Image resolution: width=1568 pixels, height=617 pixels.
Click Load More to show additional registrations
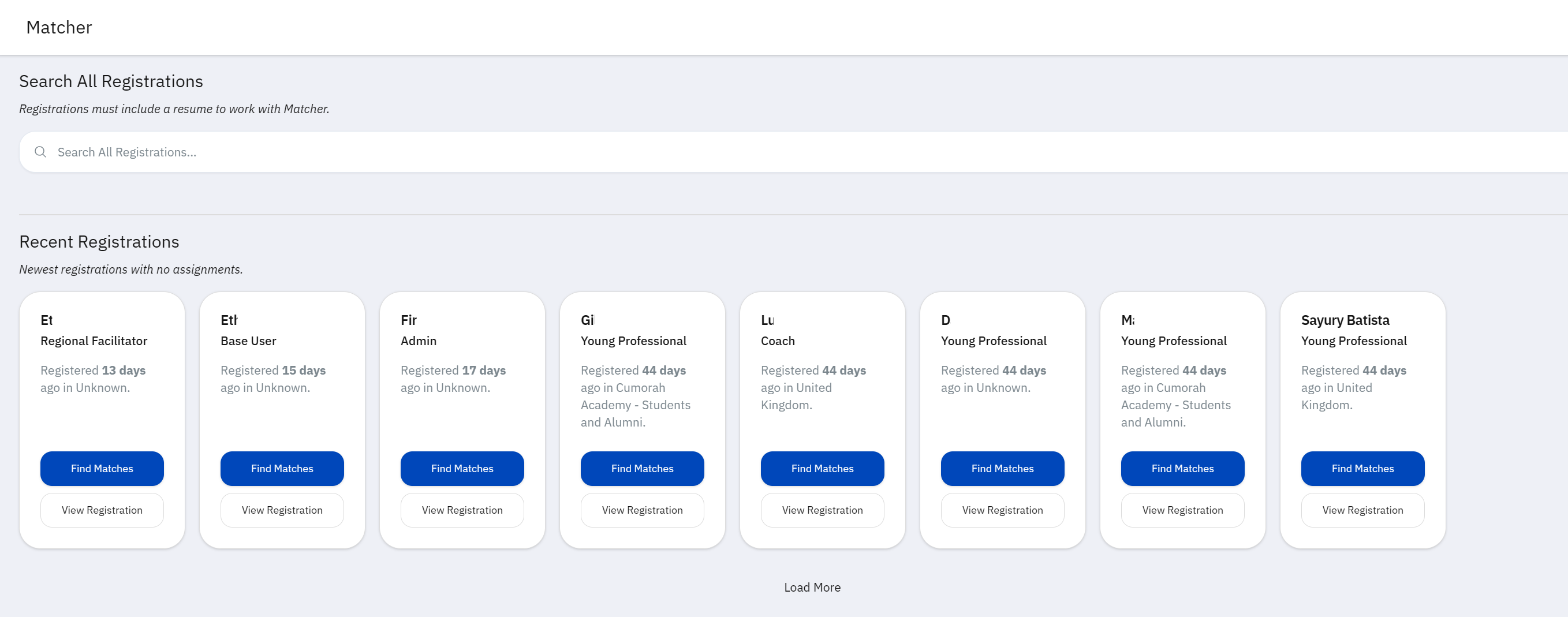point(812,587)
